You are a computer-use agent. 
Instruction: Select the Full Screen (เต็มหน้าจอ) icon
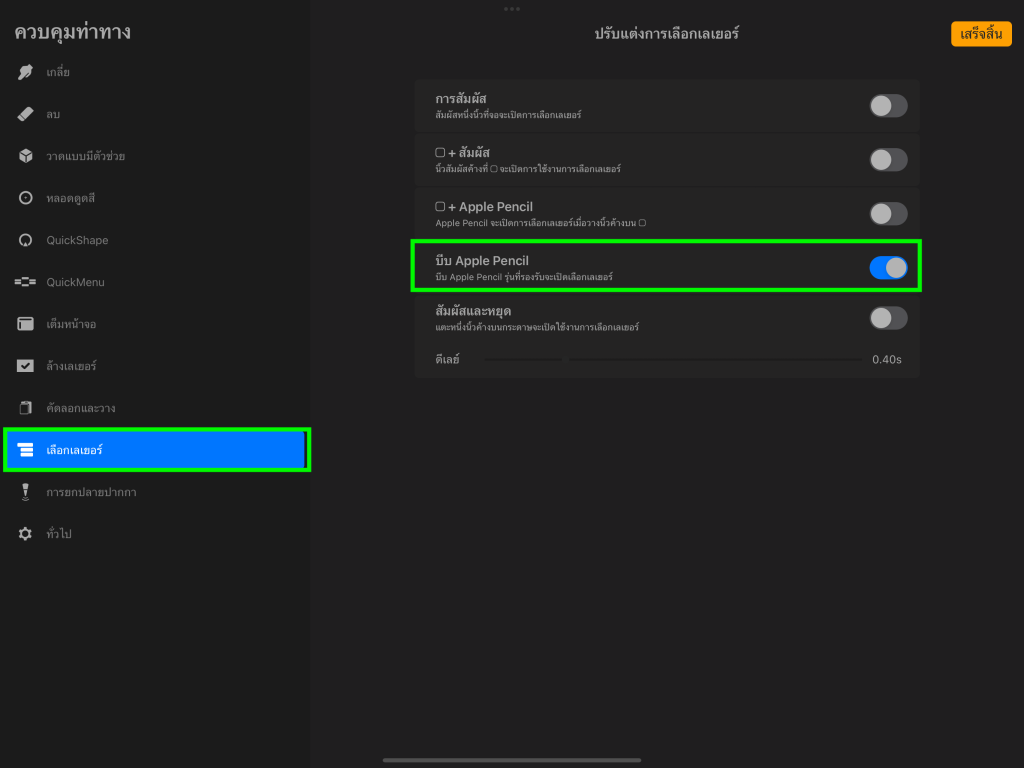coord(26,324)
